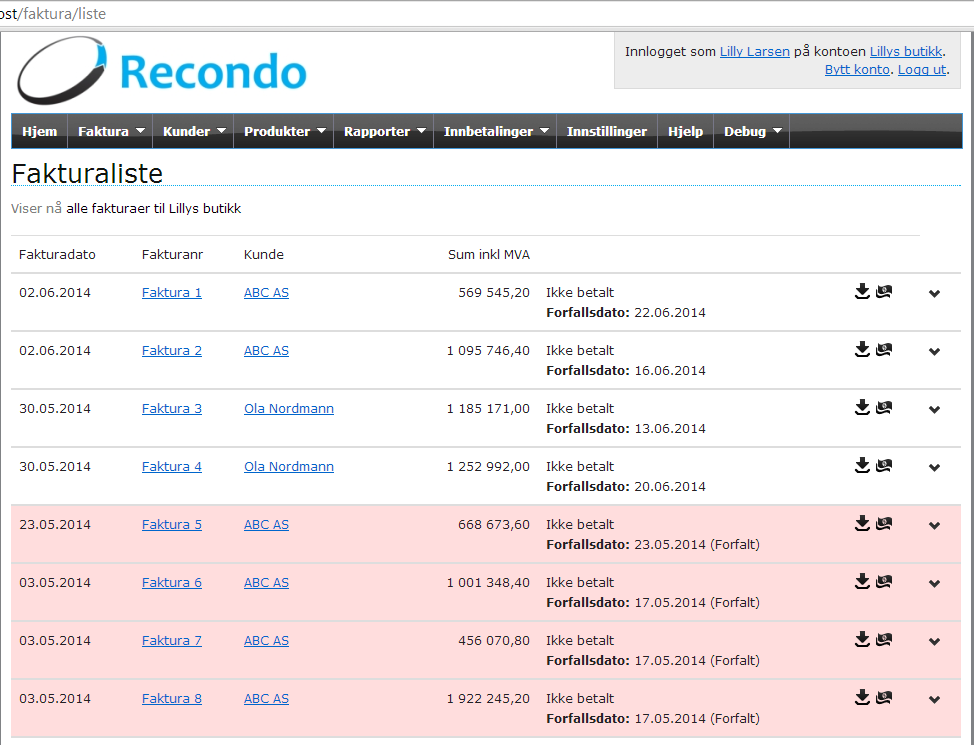Expand details chevron for Faktura 4

pyautogui.click(x=934, y=468)
